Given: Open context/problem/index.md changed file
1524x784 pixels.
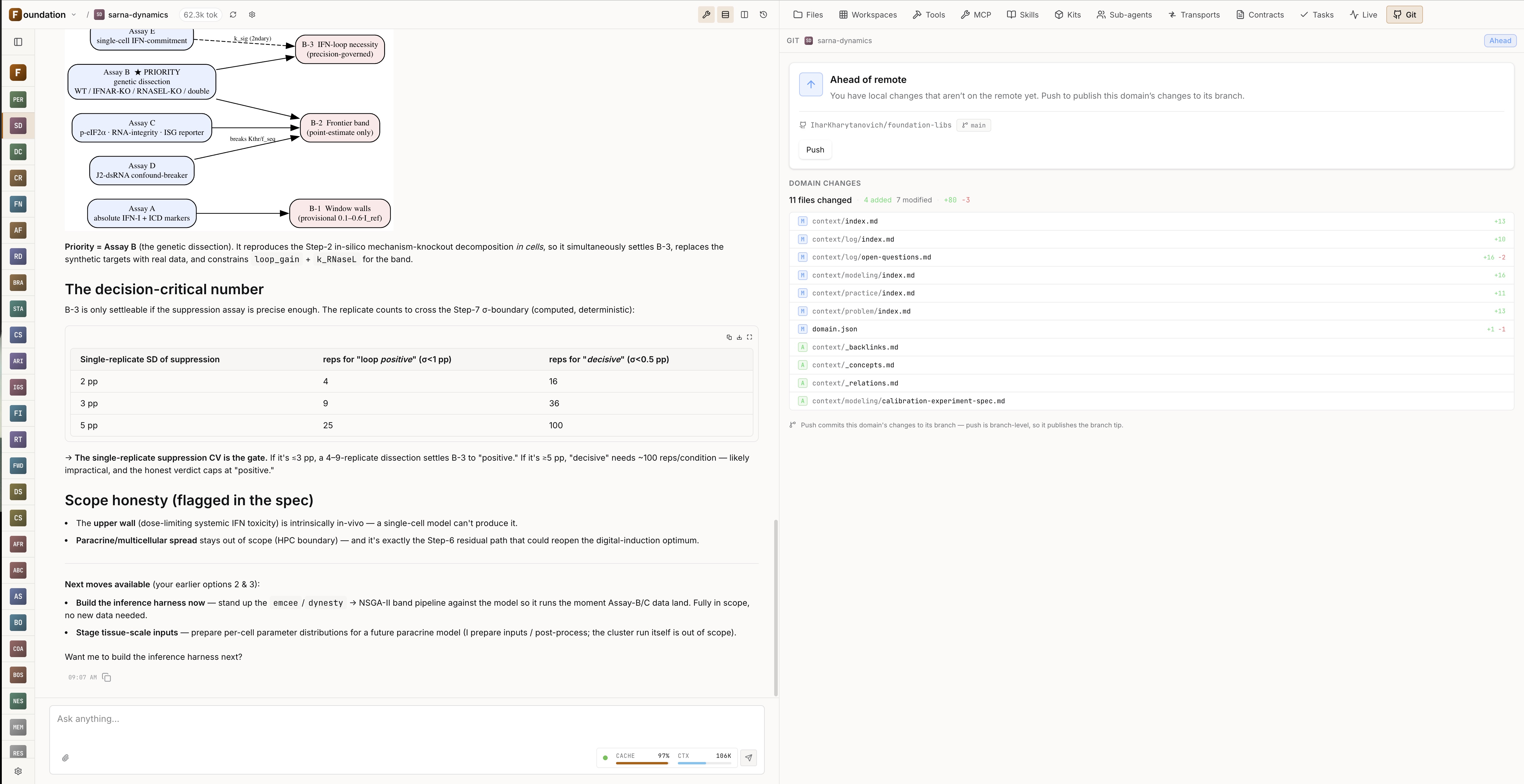Looking at the screenshot, I should point(1151,311).
